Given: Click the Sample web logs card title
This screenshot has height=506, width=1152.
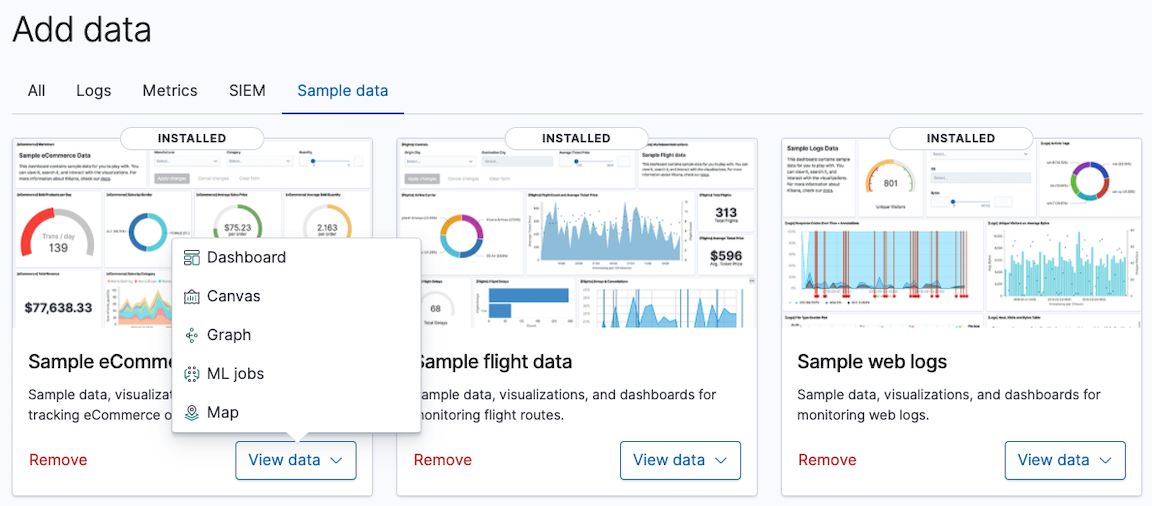Looking at the screenshot, I should 872,361.
